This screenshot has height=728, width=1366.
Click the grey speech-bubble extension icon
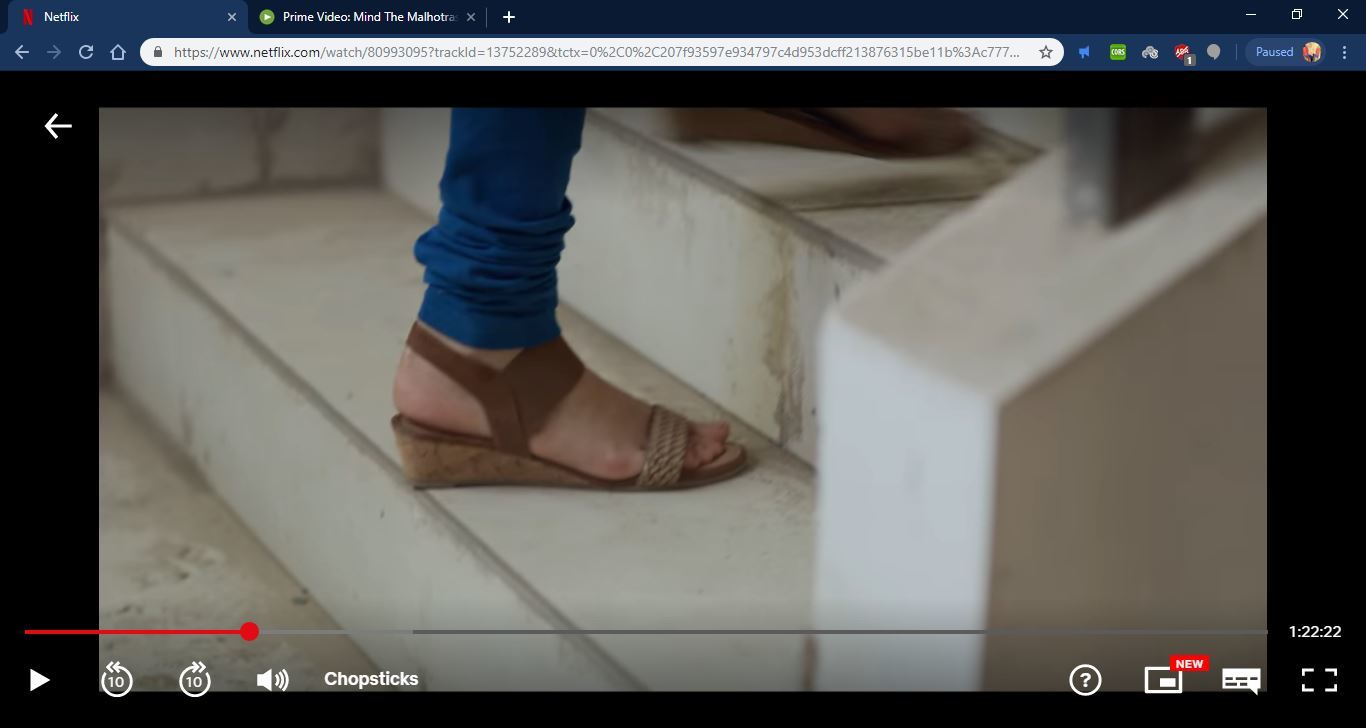[1214, 52]
